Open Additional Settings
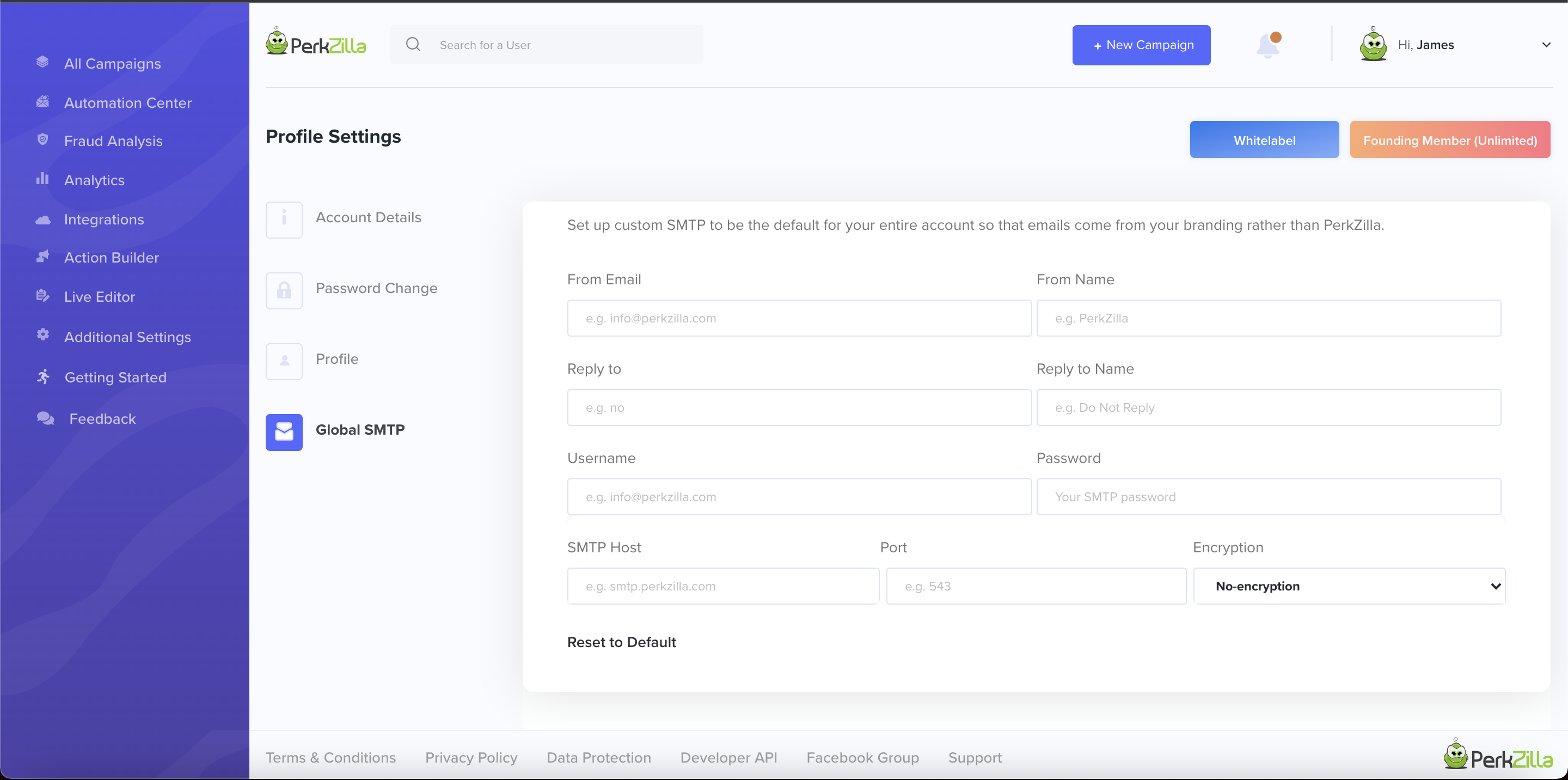The image size is (1568, 780). point(127,337)
